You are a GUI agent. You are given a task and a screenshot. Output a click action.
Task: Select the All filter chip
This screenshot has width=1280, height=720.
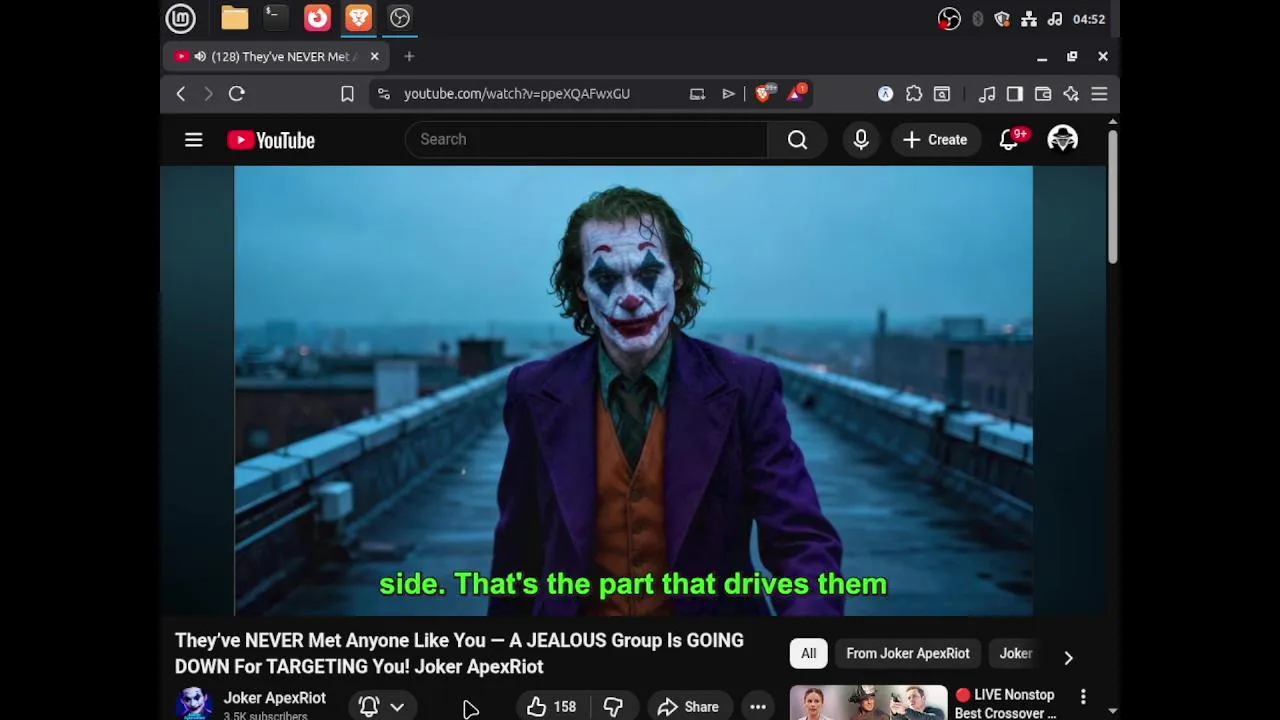[808, 653]
